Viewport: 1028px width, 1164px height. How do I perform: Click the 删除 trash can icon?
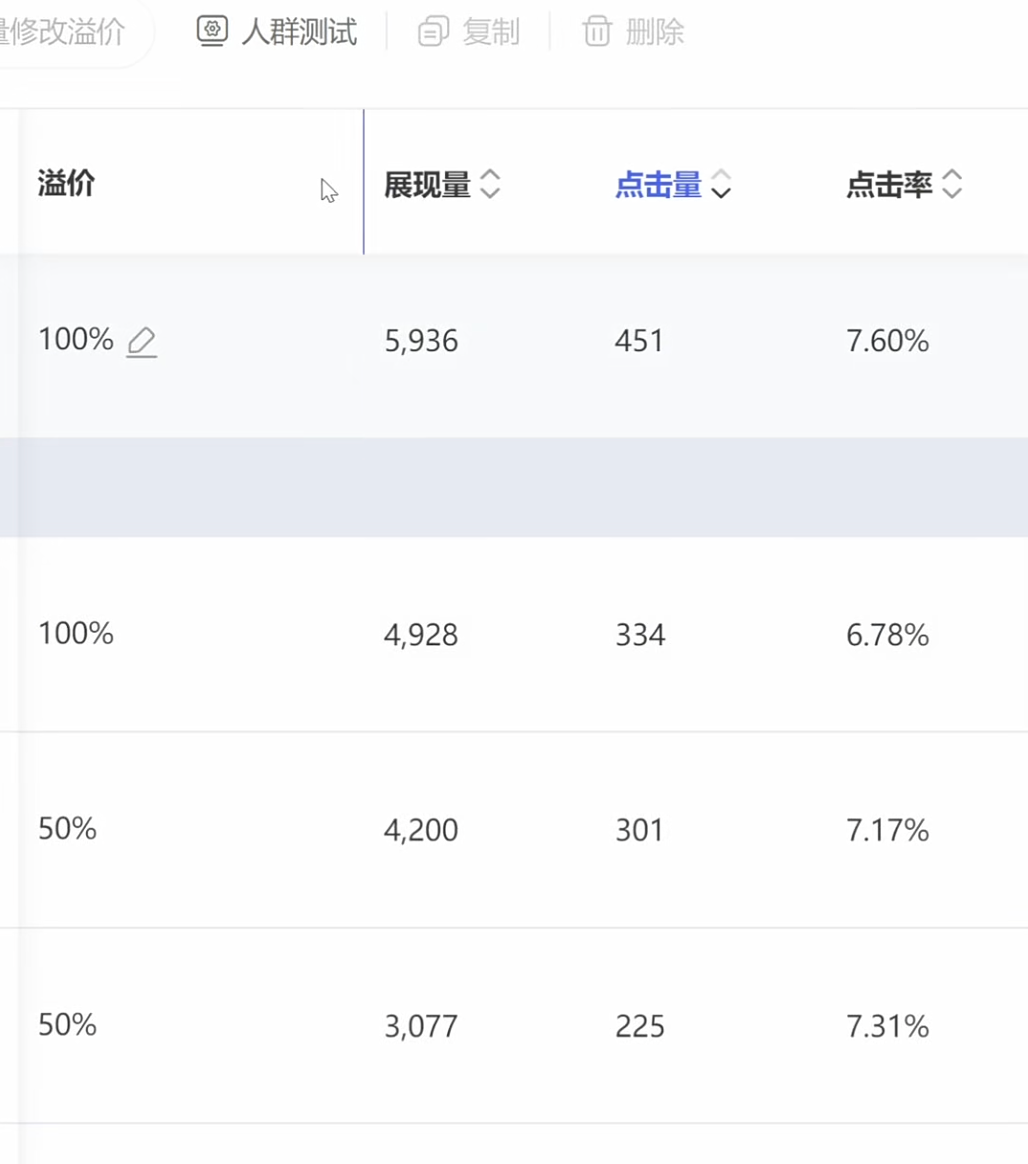point(597,32)
